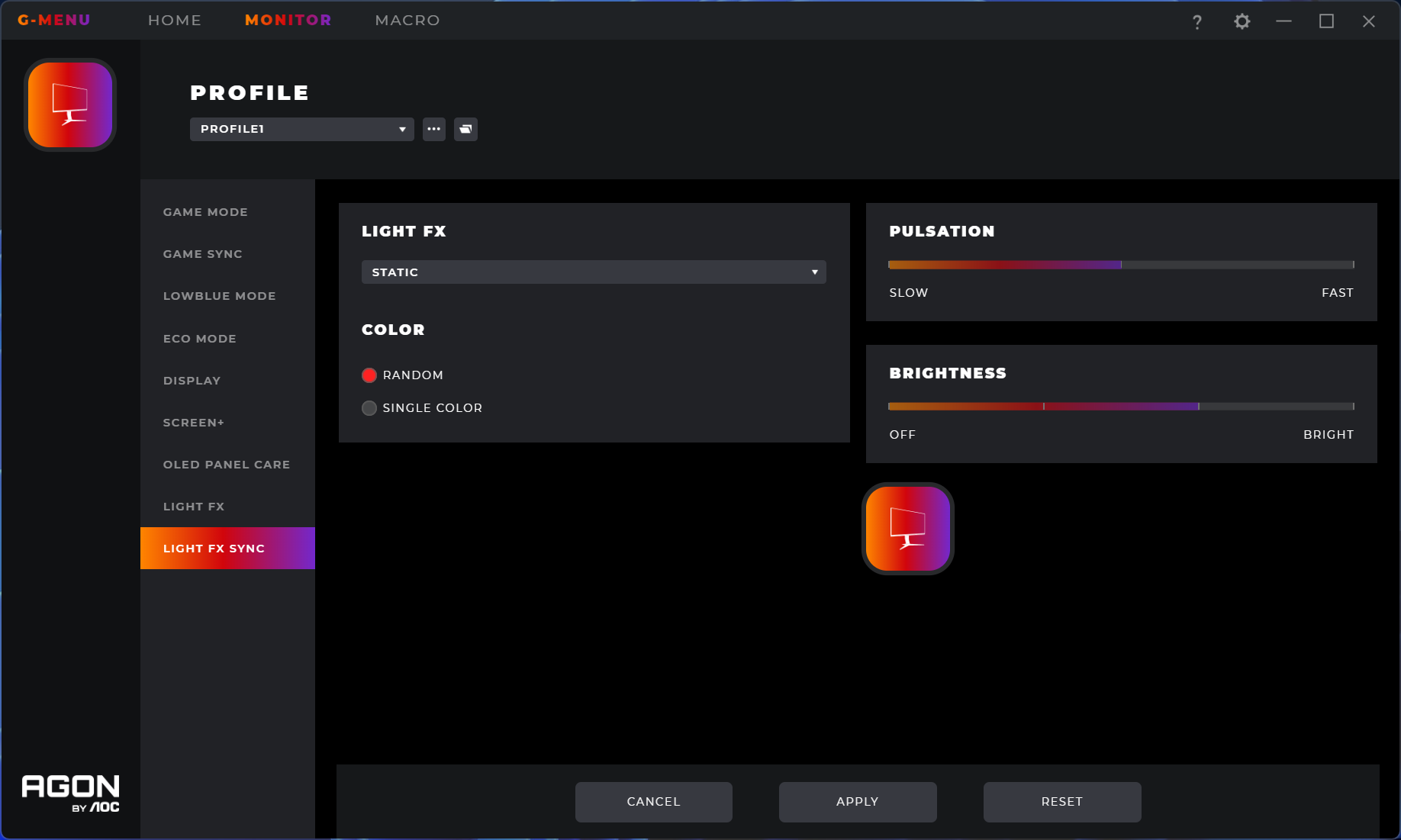Screen dimensions: 1401x840
Task: Click the monitor device icon in left sidebar
Action: point(70,105)
